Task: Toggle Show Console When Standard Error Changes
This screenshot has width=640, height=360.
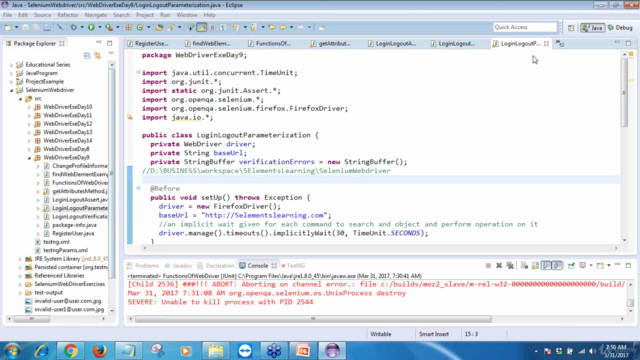Action: tap(557, 266)
